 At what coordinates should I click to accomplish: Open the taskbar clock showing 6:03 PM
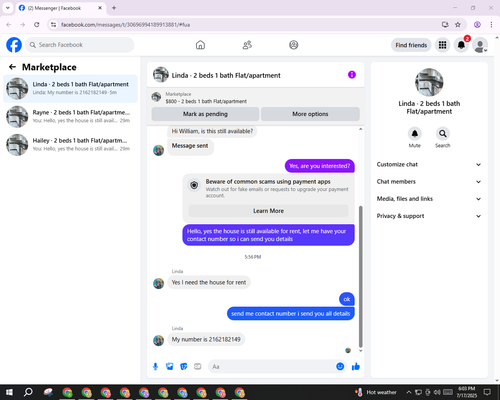point(466,392)
